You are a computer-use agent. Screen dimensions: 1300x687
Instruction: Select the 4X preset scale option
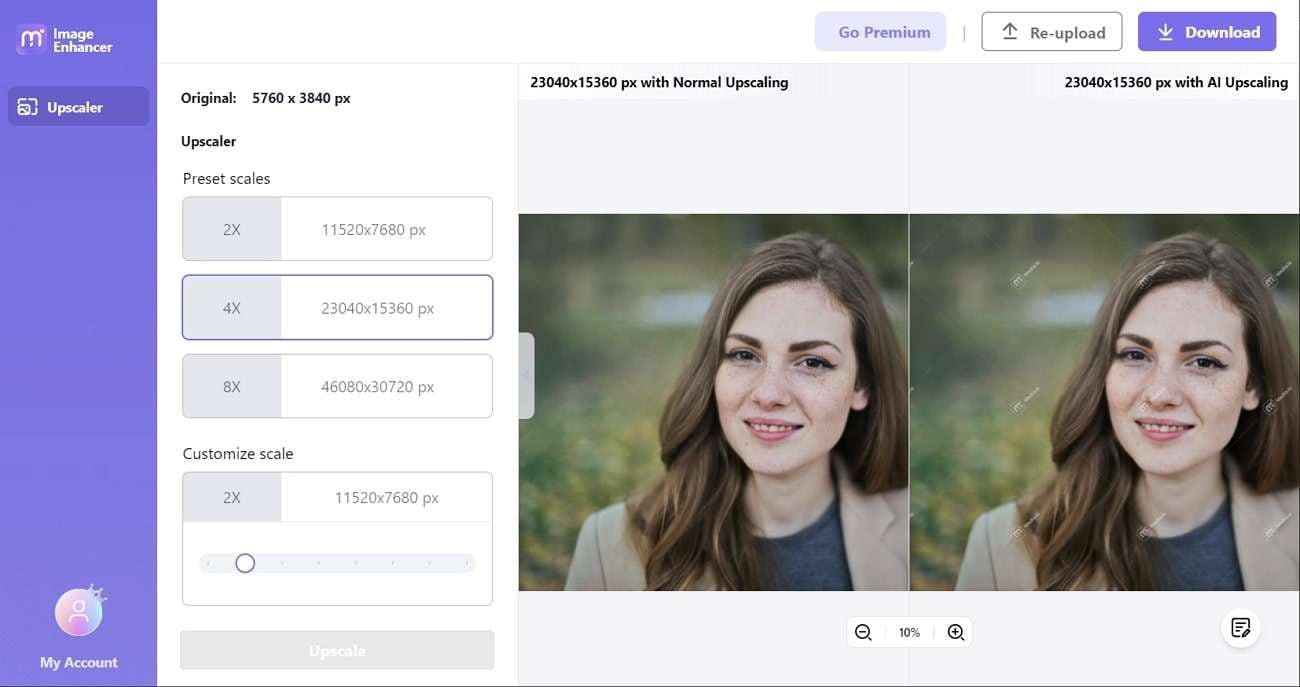(337, 307)
